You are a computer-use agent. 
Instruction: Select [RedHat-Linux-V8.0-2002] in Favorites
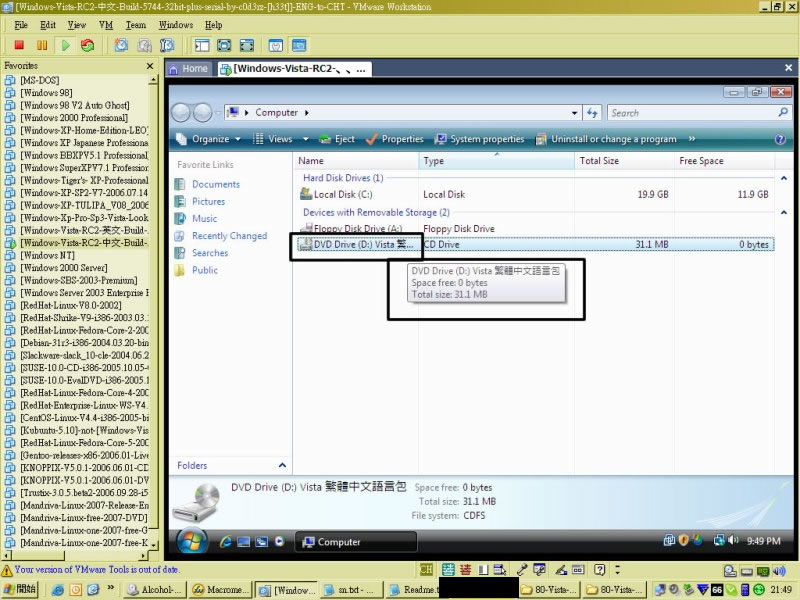pyautogui.click(x=71, y=305)
